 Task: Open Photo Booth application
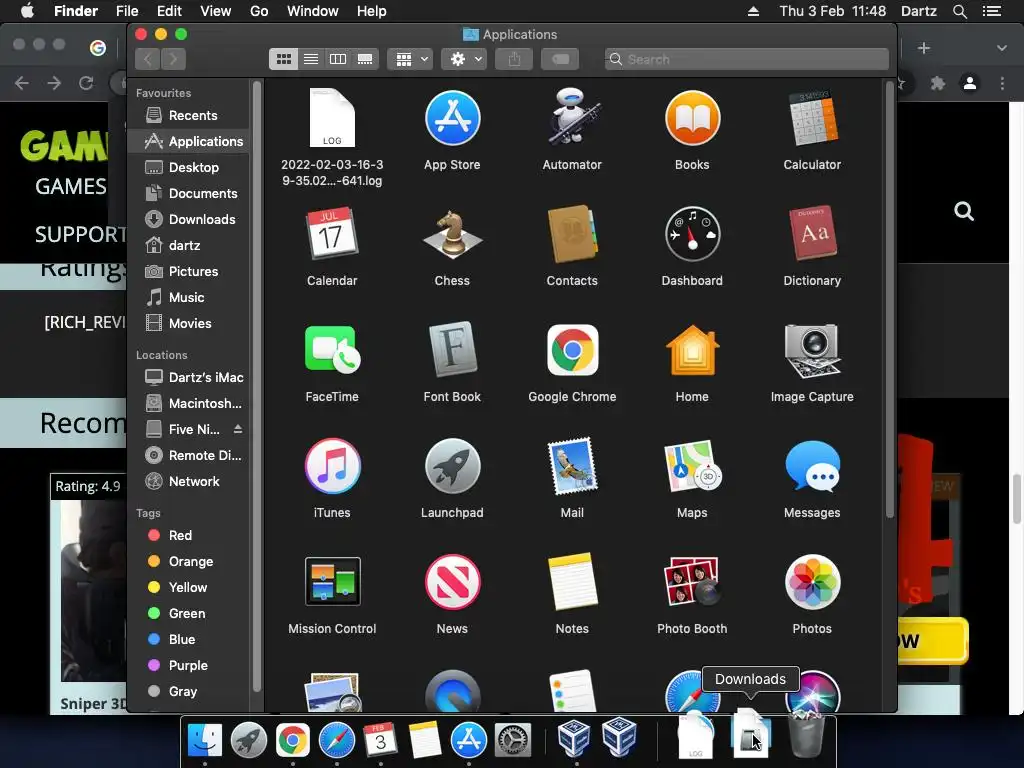(692, 582)
